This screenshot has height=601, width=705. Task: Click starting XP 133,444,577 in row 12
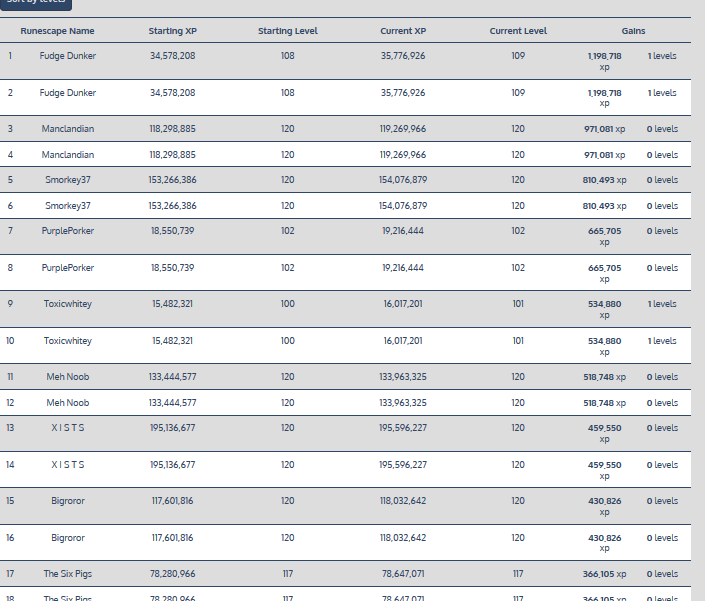(x=172, y=403)
